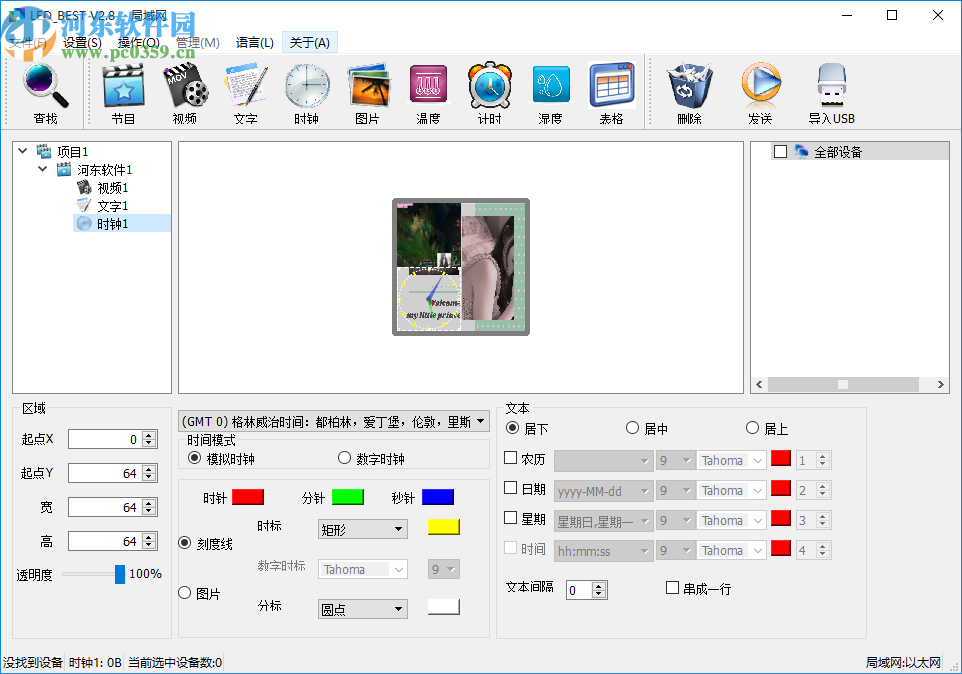The width and height of the screenshot is (962, 674).
Task: Click the 导入USB export icon
Action: 831,90
